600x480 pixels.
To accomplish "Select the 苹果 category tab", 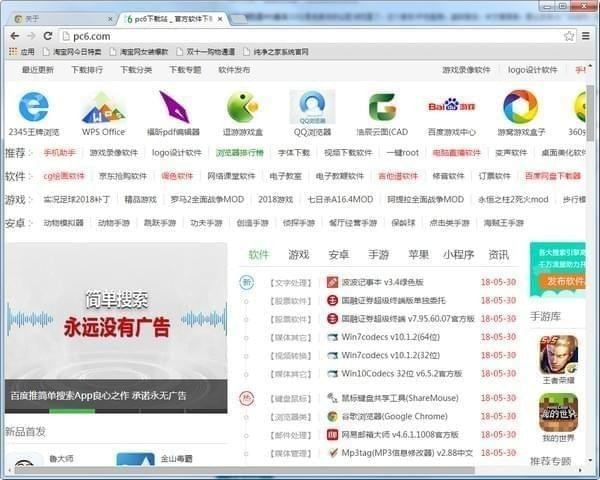I will coord(418,255).
